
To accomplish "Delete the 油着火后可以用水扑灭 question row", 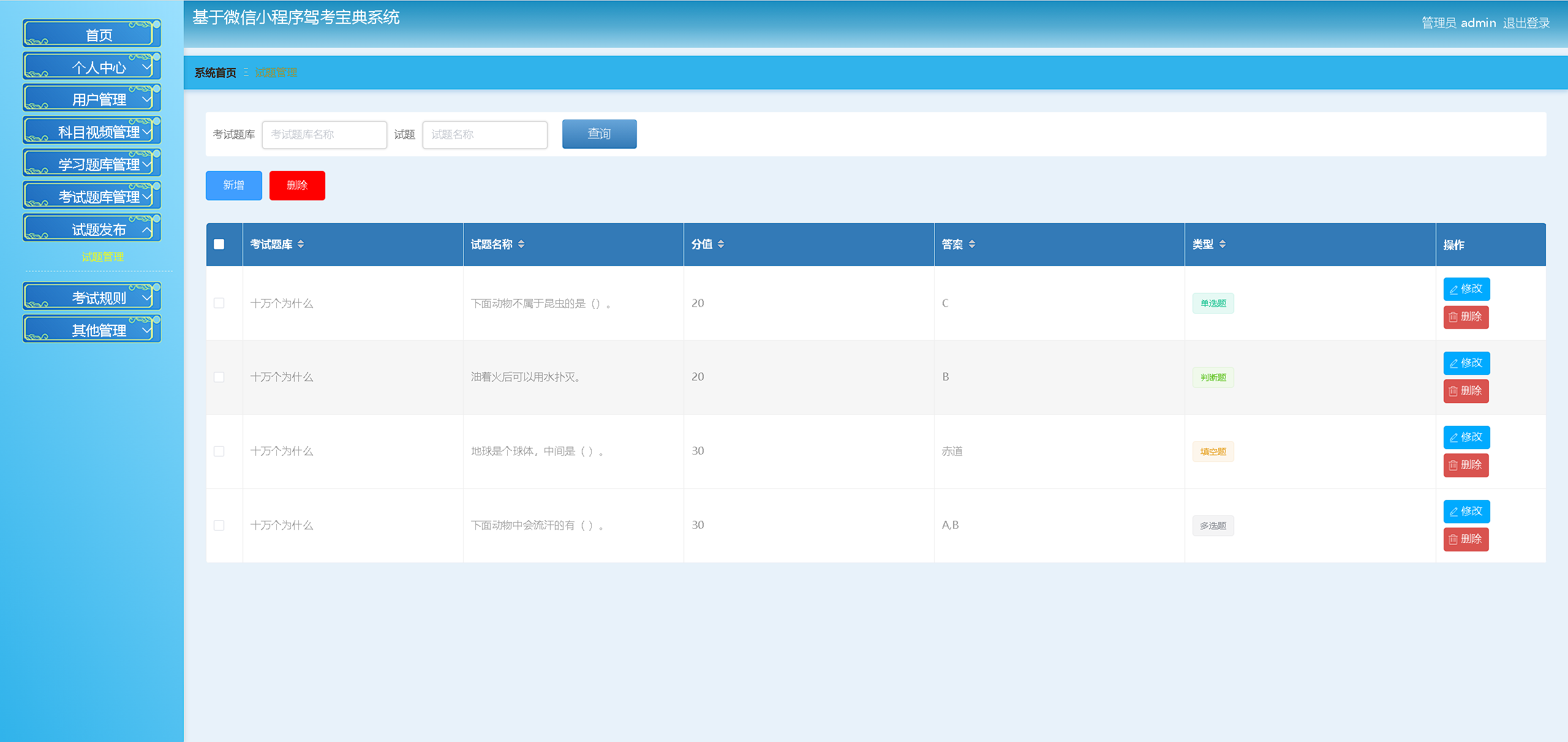I will (1466, 391).
